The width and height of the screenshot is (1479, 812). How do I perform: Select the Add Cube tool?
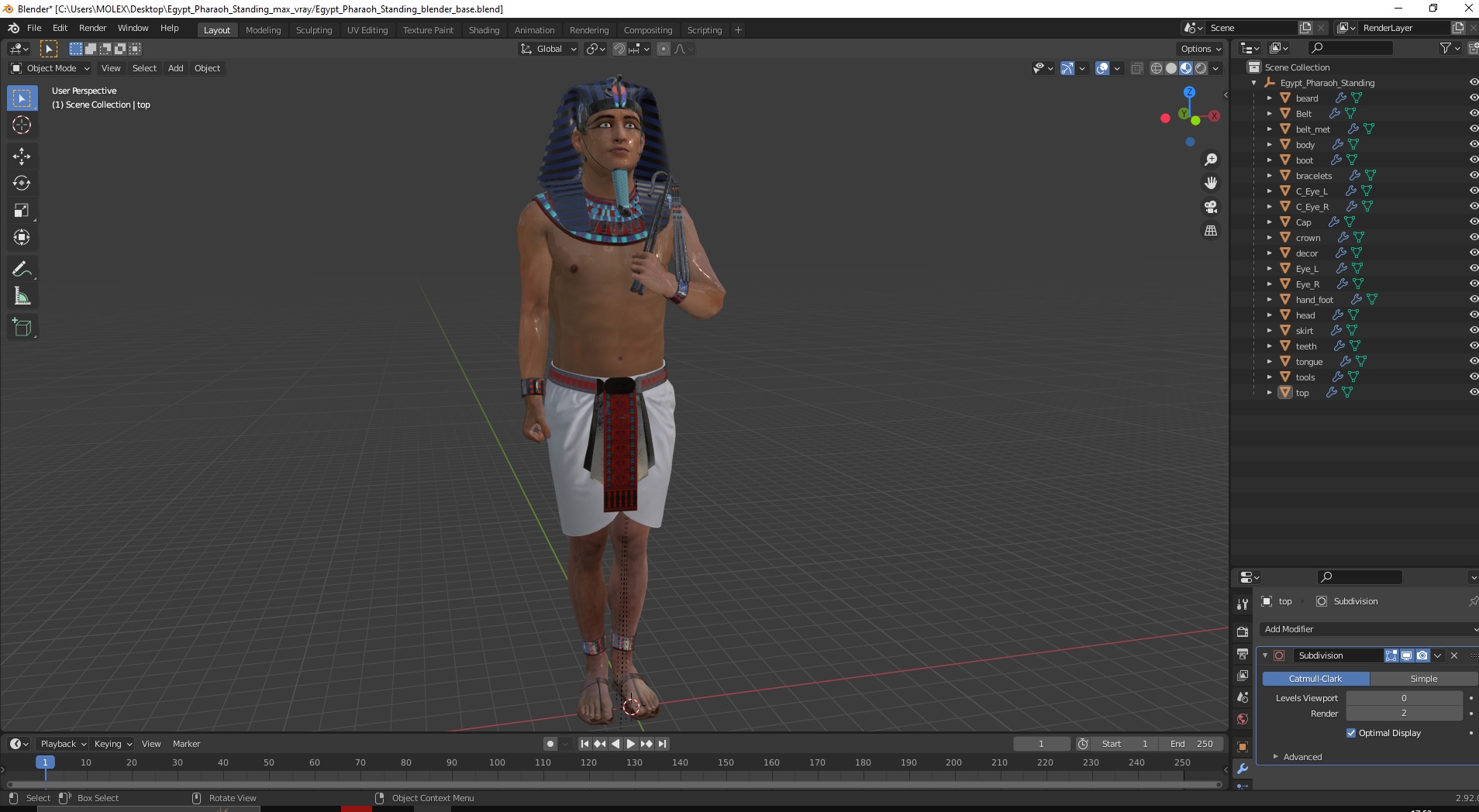pyautogui.click(x=22, y=328)
